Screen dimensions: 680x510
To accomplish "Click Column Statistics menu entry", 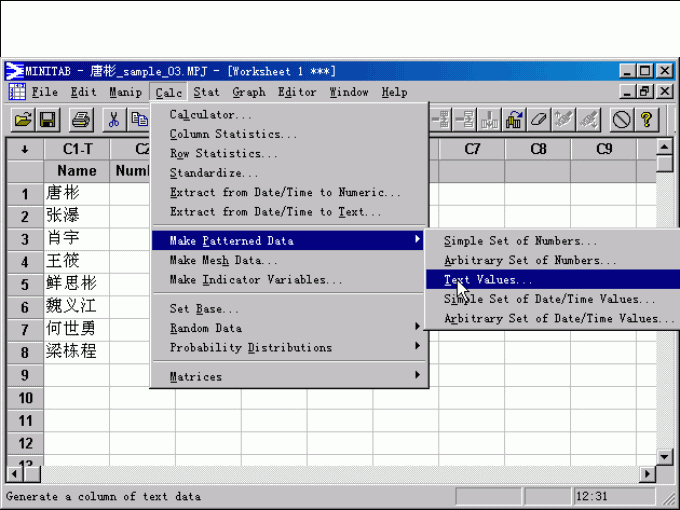I will [x=233, y=134].
